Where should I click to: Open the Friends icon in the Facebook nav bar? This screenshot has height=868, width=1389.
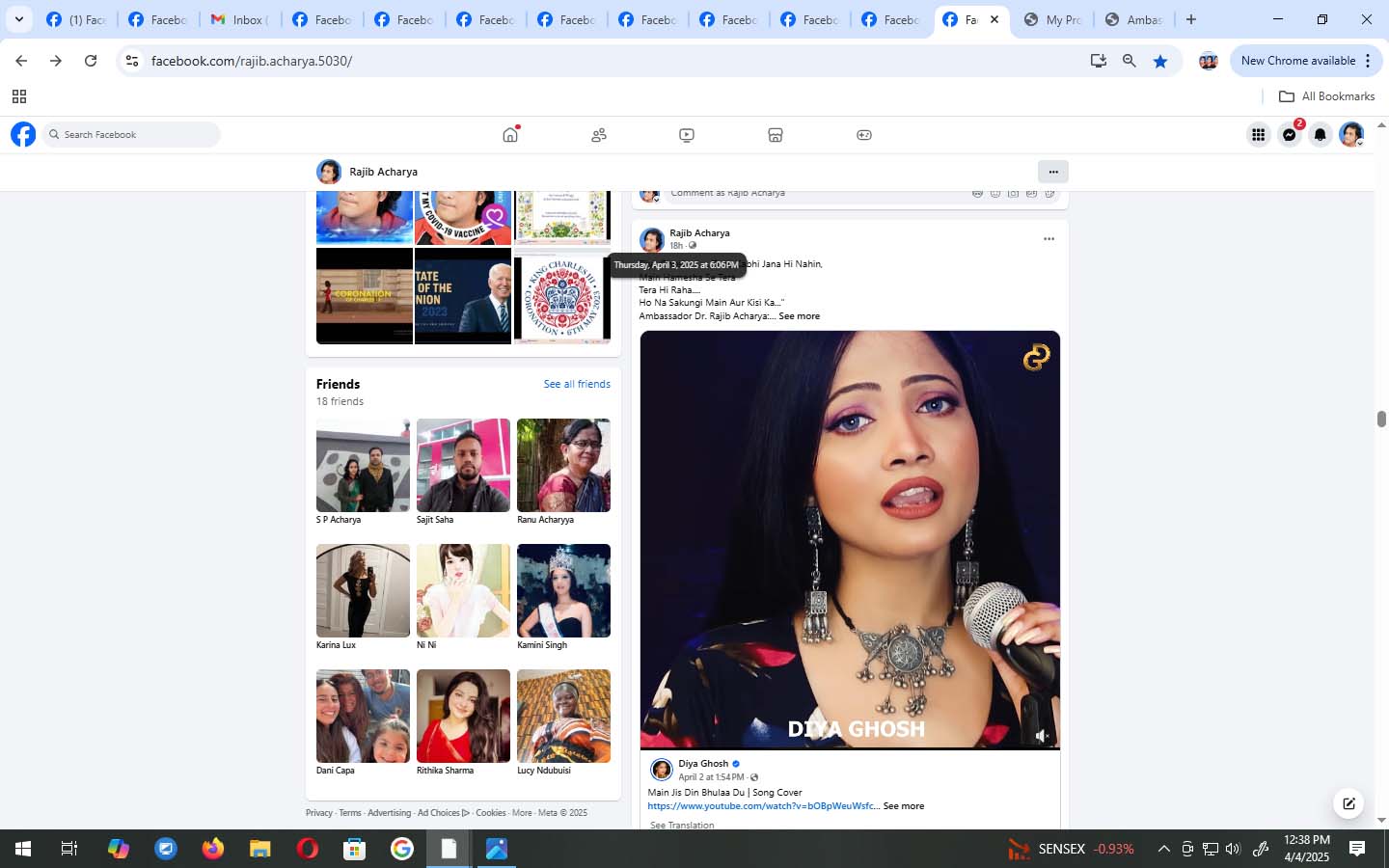click(x=599, y=135)
